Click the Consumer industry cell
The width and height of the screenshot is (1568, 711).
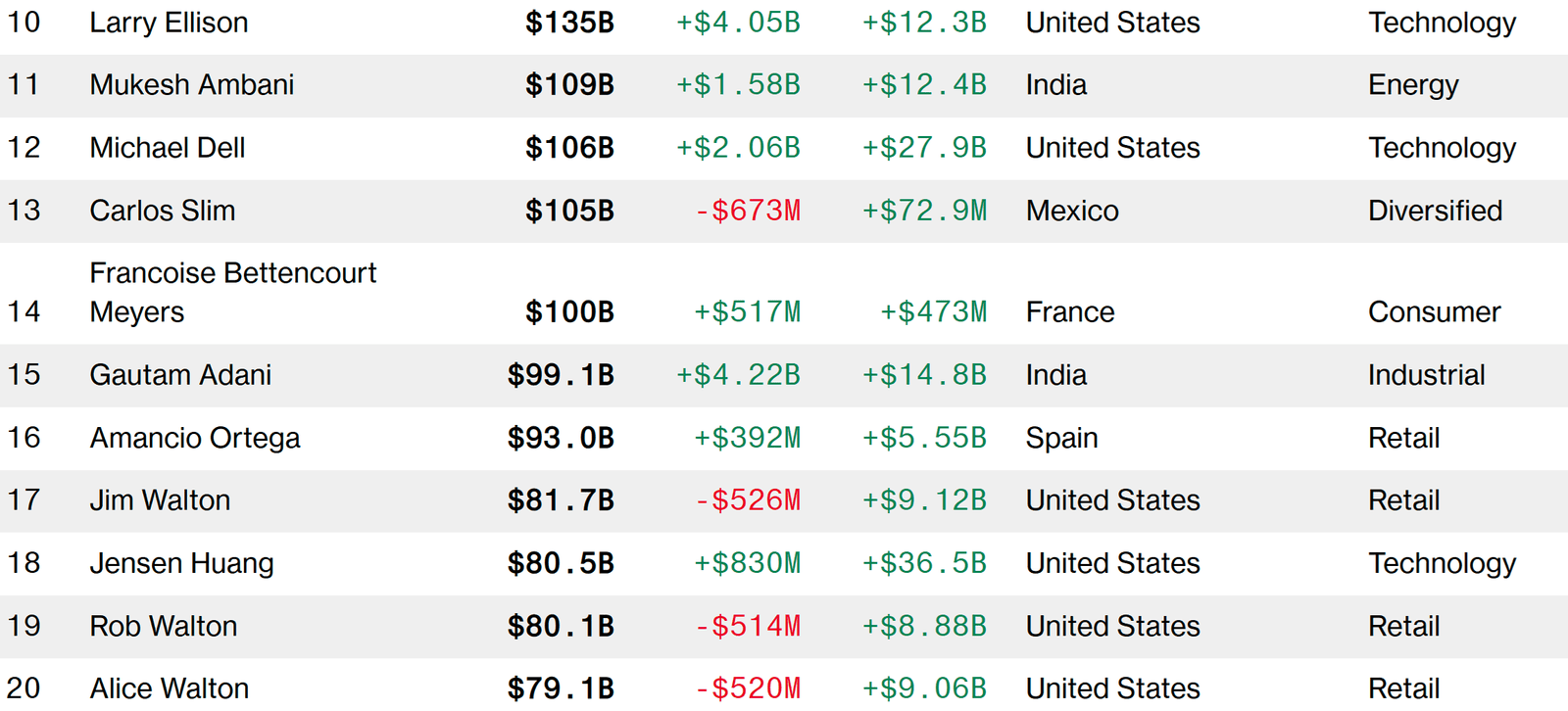point(1434,312)
